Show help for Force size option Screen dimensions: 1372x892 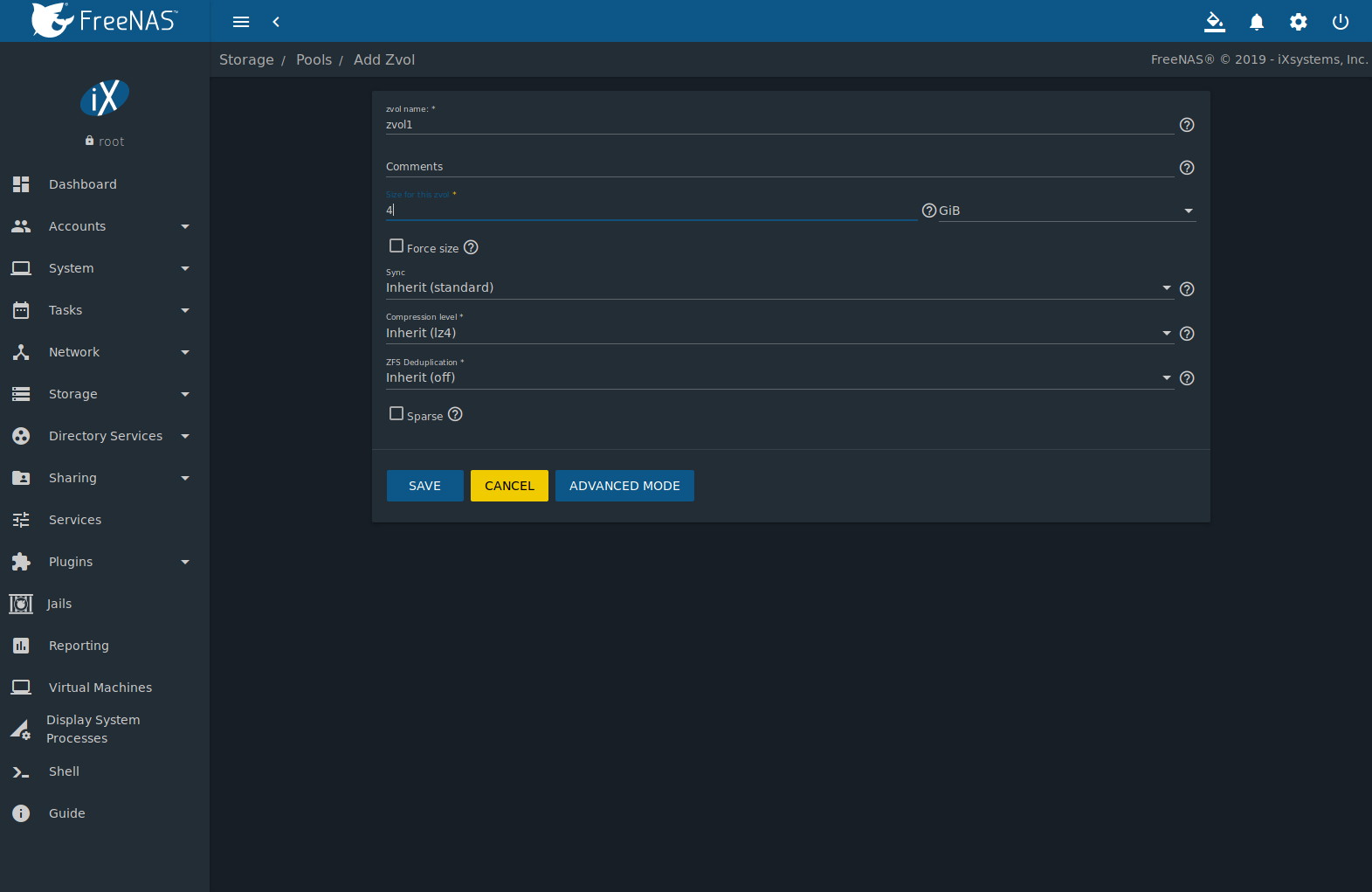(x=471, y=247)
